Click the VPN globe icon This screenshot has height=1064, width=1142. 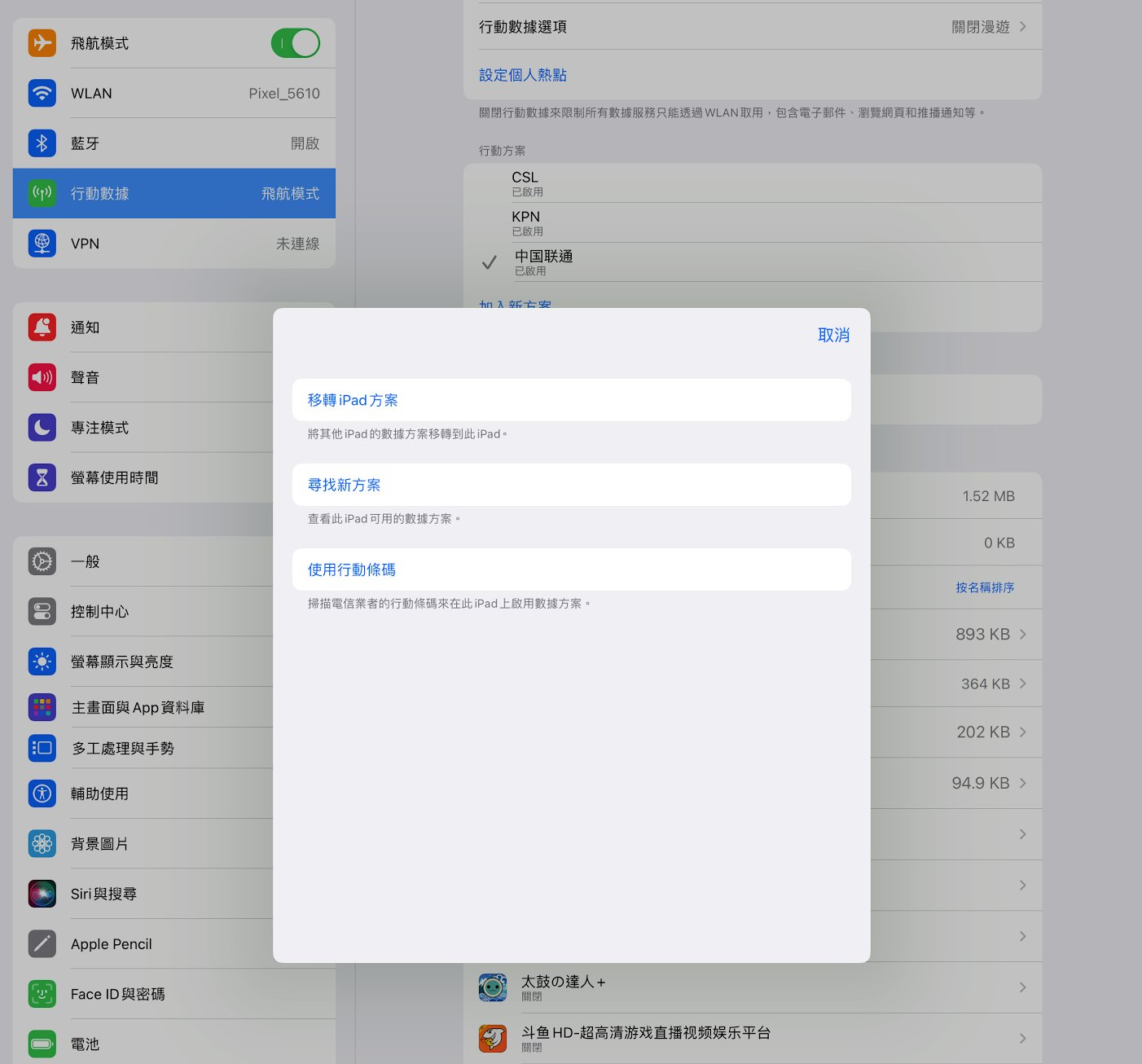tap(42, 244)
